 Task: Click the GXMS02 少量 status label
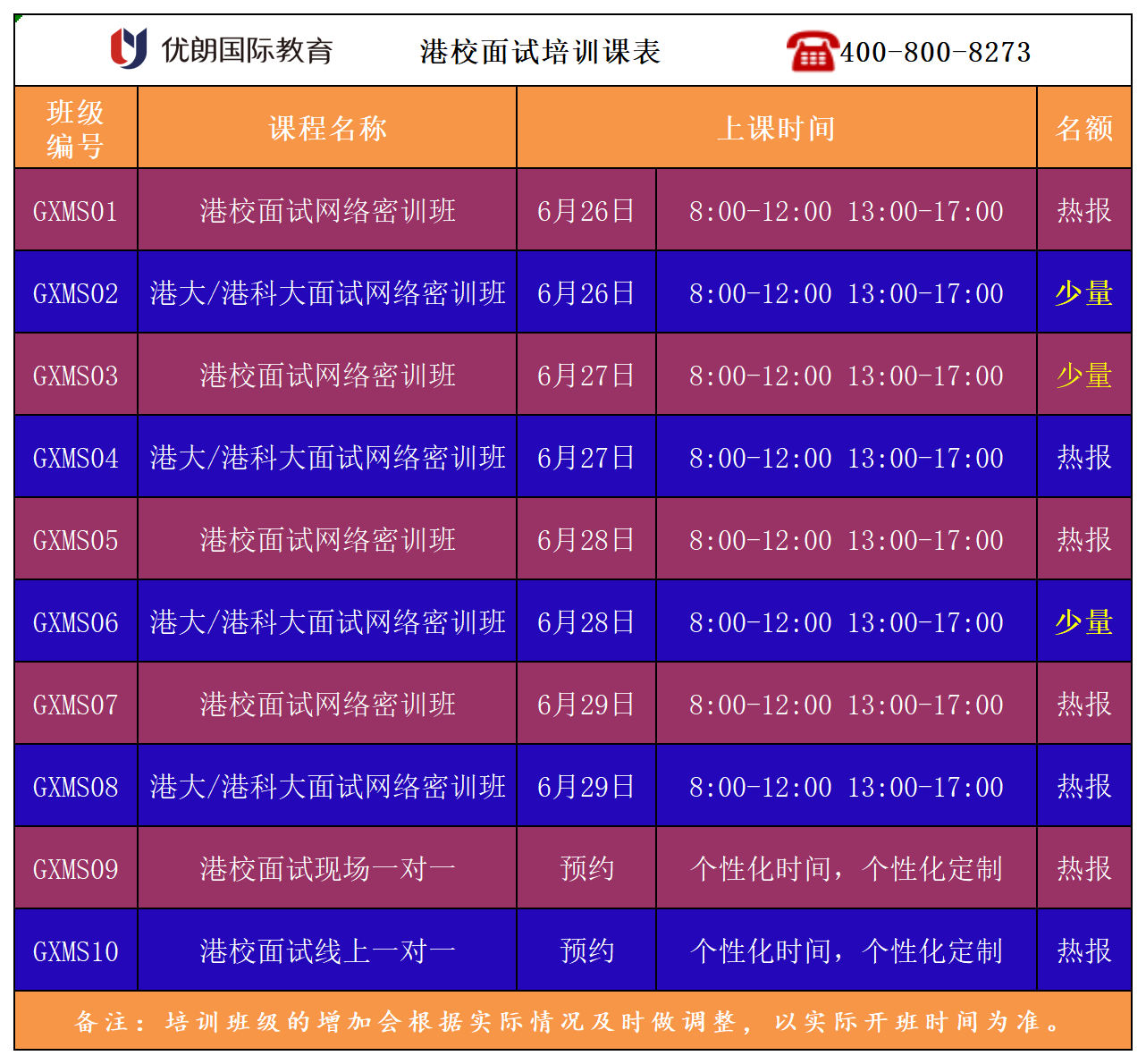[x=1083, y=292]
